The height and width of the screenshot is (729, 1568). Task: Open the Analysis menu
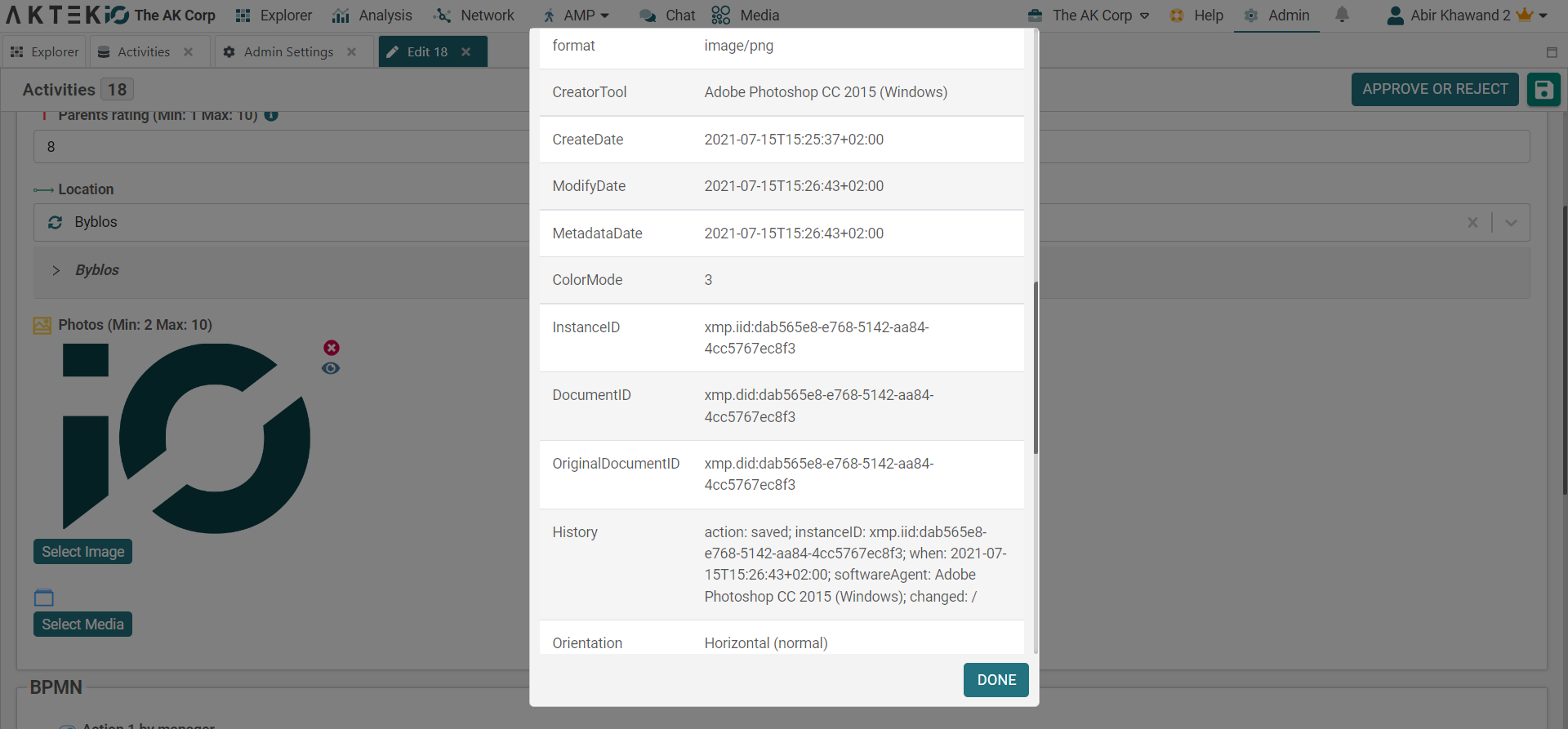[x=372, y=16]
